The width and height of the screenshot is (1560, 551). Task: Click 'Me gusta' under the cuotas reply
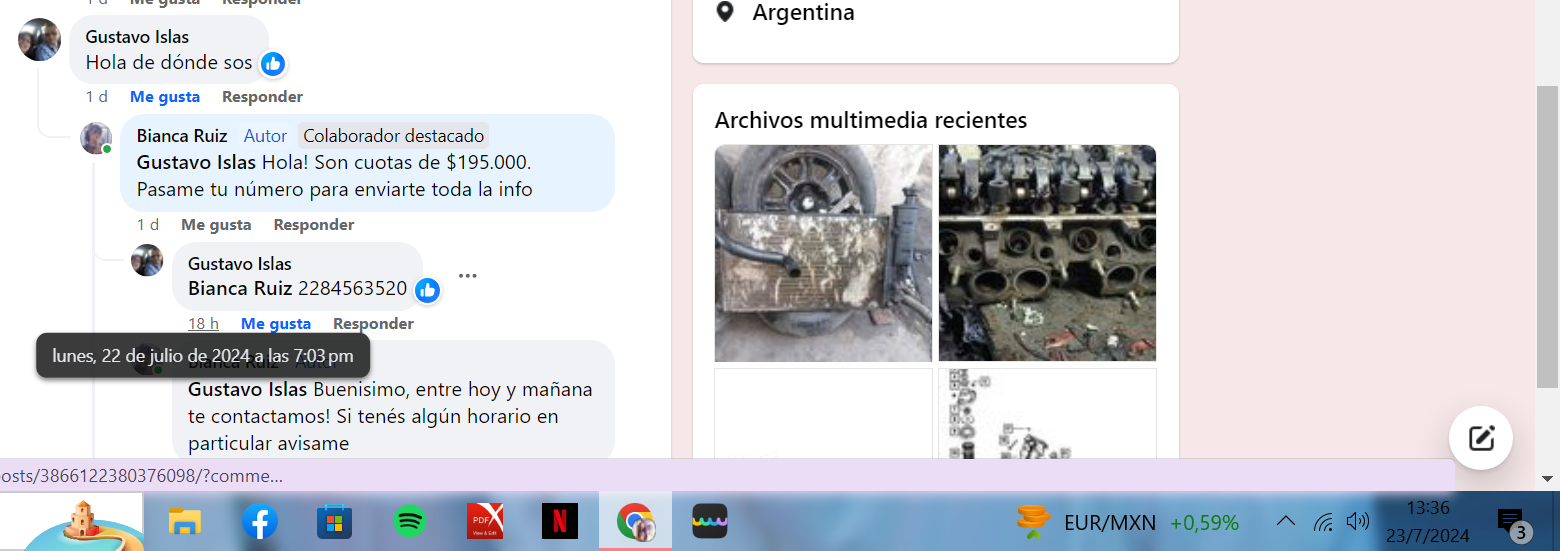pyautogui.click(x=216, y=225)
